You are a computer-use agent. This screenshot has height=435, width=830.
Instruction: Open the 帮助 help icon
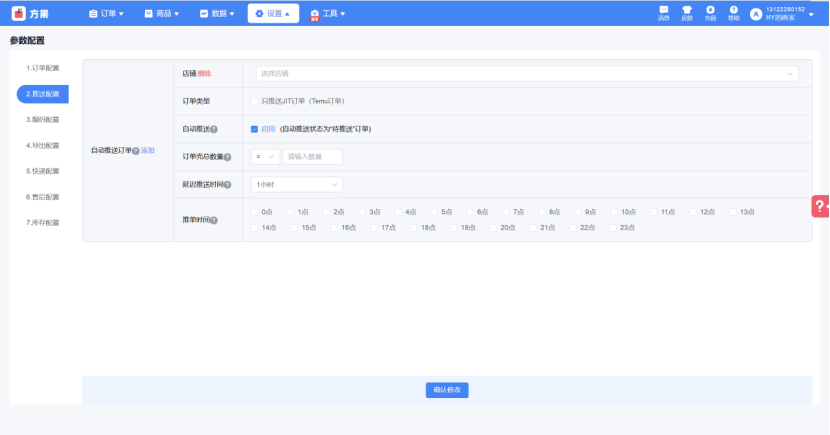coord(734,11)
